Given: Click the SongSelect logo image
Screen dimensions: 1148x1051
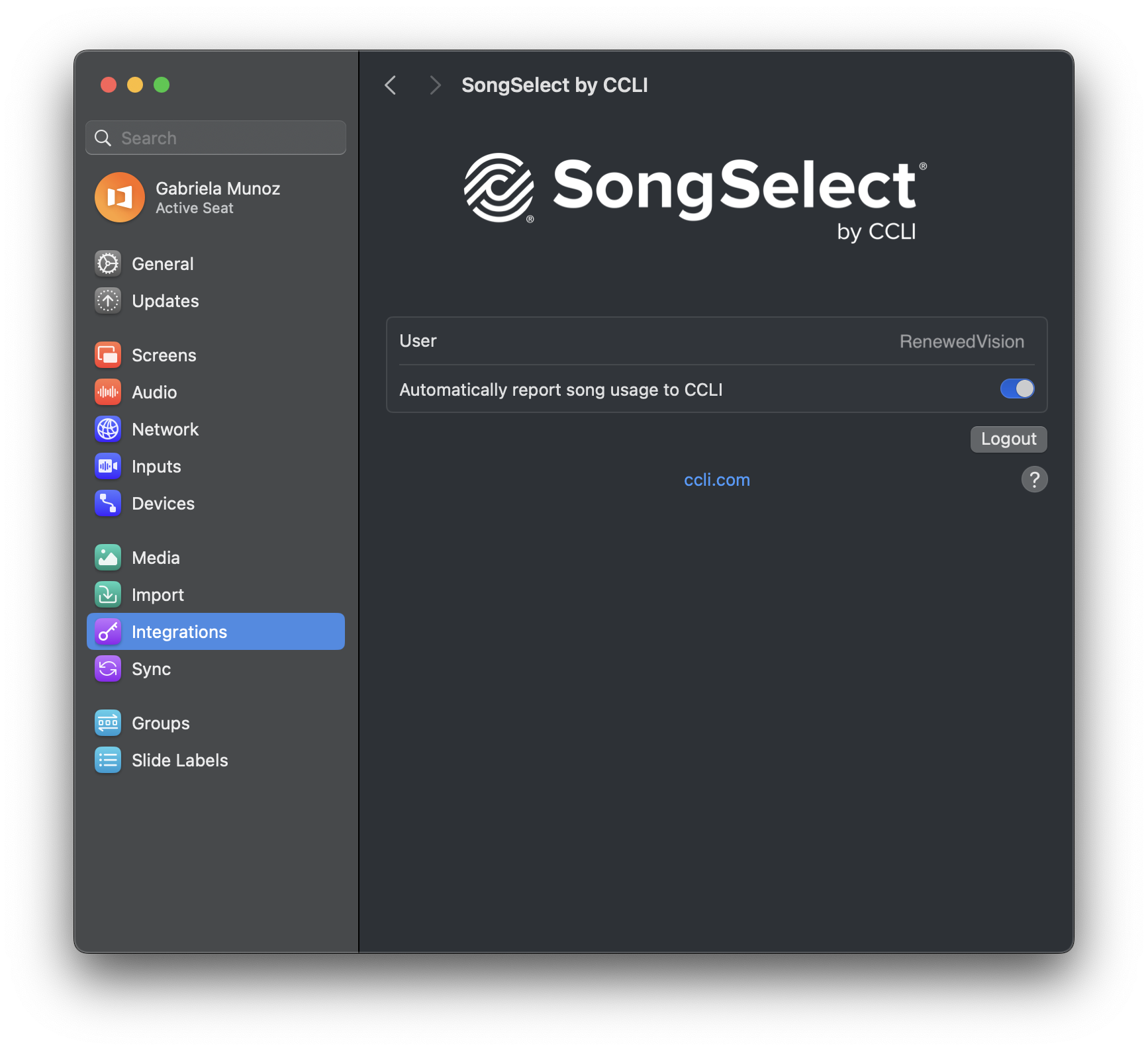Looking at the screenshot, I should point(695,197).
